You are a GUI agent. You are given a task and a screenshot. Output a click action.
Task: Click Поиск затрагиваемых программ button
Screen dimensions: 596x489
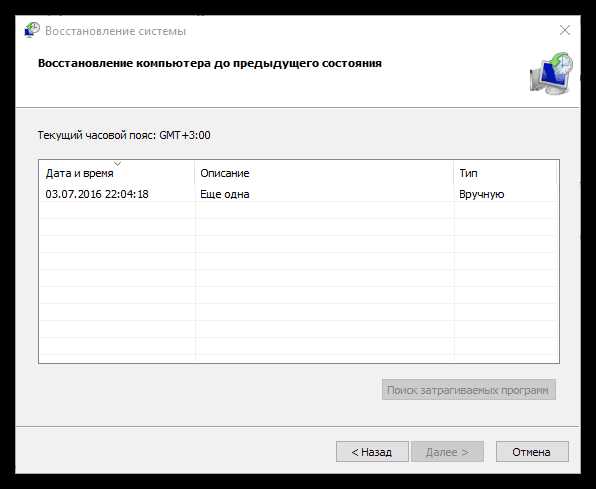tap(468, 390)
